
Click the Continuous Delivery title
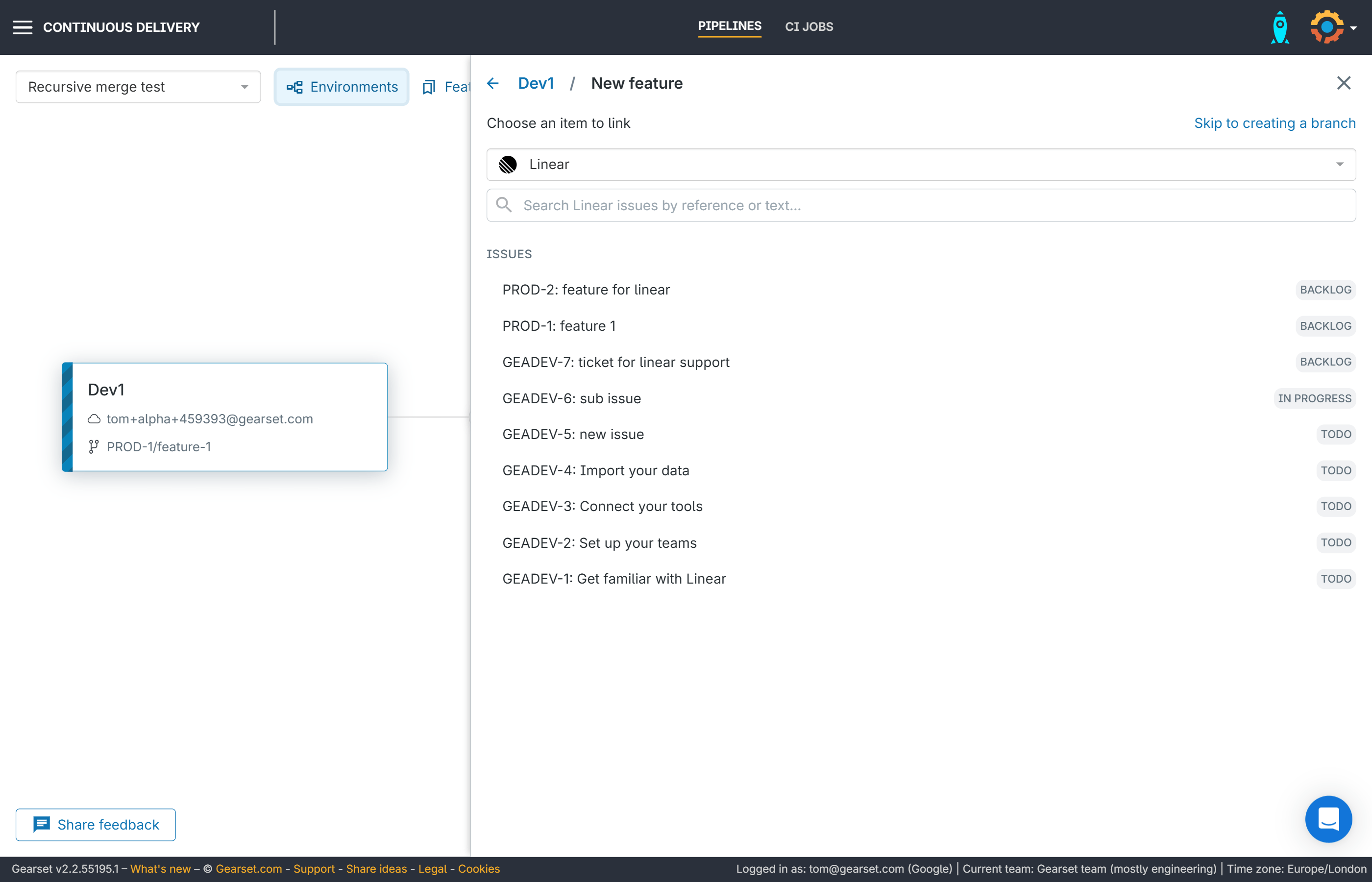122,27
